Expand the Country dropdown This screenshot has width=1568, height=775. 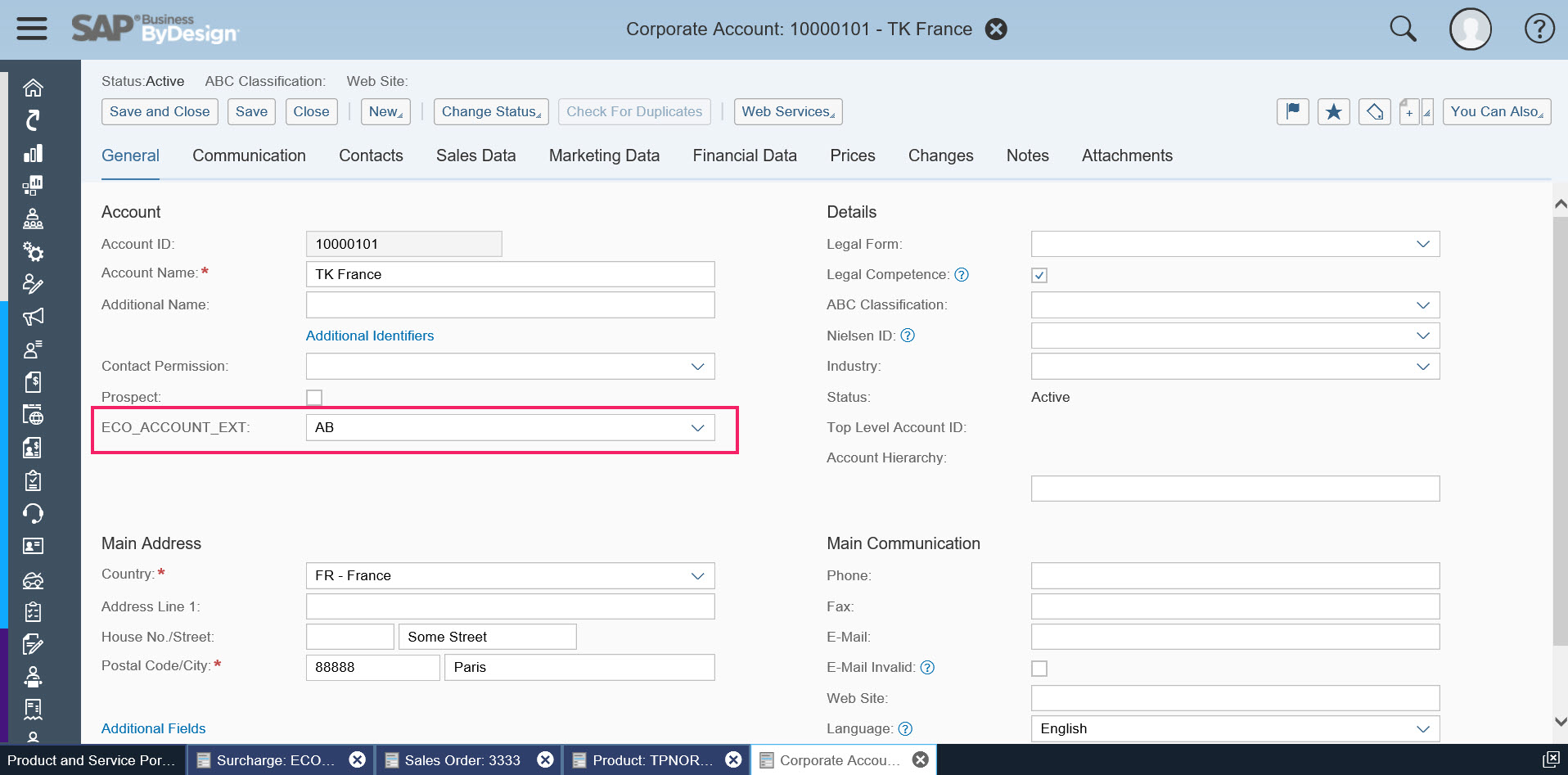[x=697, y=575]
